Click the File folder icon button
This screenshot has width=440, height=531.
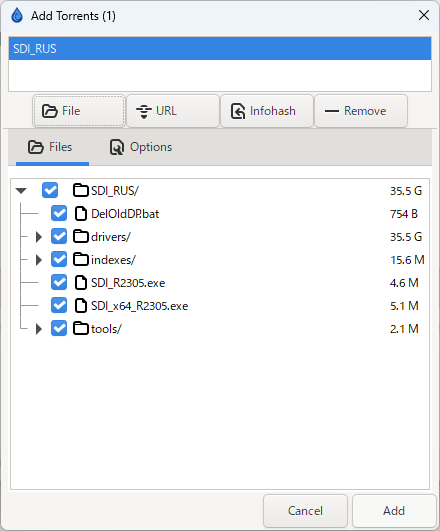coord(49,111)
